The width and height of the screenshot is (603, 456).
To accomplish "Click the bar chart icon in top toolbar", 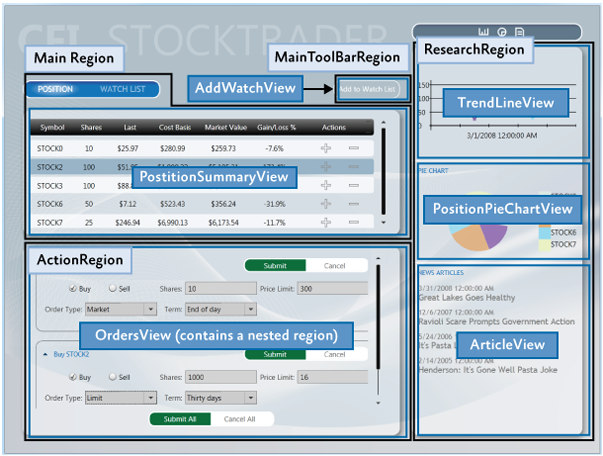I will 484,32.
